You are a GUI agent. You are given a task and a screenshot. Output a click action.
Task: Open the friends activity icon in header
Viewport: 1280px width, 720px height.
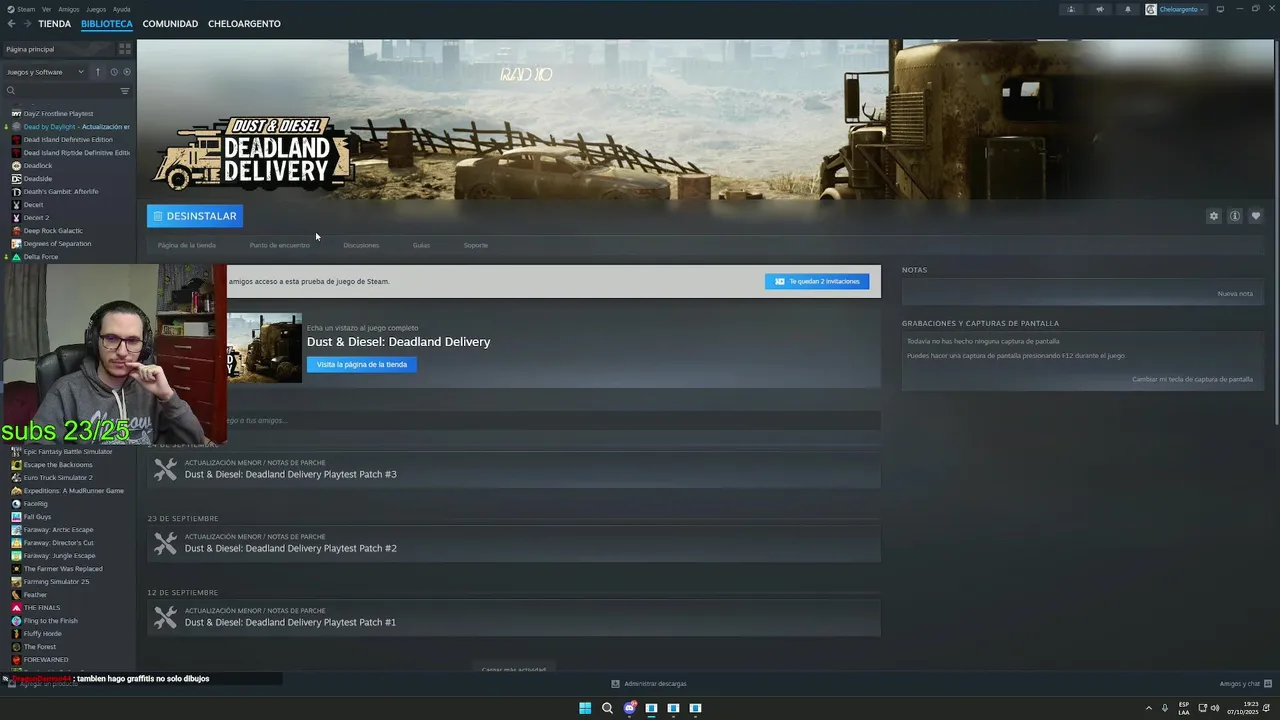[1071, 9]
